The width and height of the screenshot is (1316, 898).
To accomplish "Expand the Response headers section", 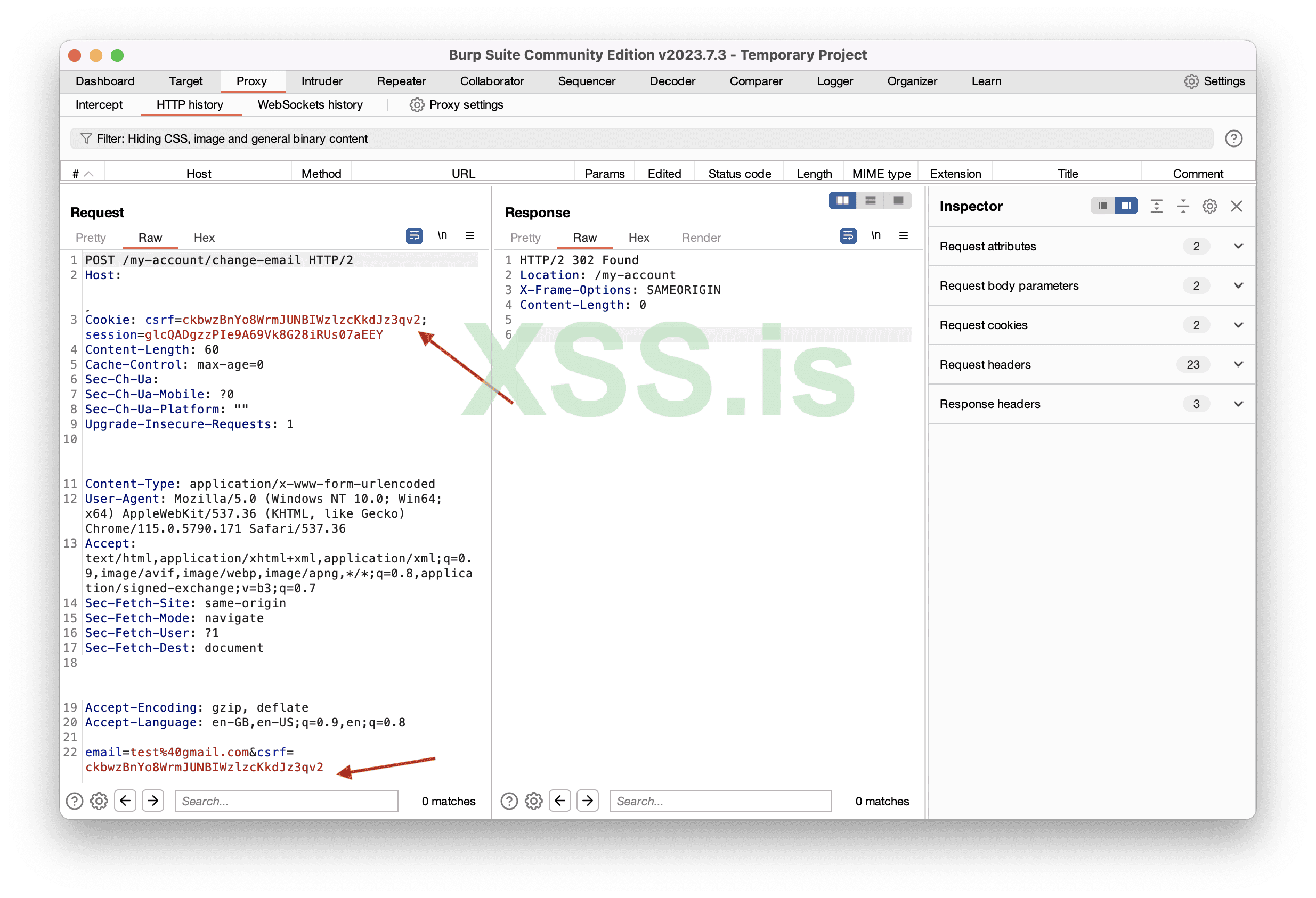I will [x=1238, y=404].
